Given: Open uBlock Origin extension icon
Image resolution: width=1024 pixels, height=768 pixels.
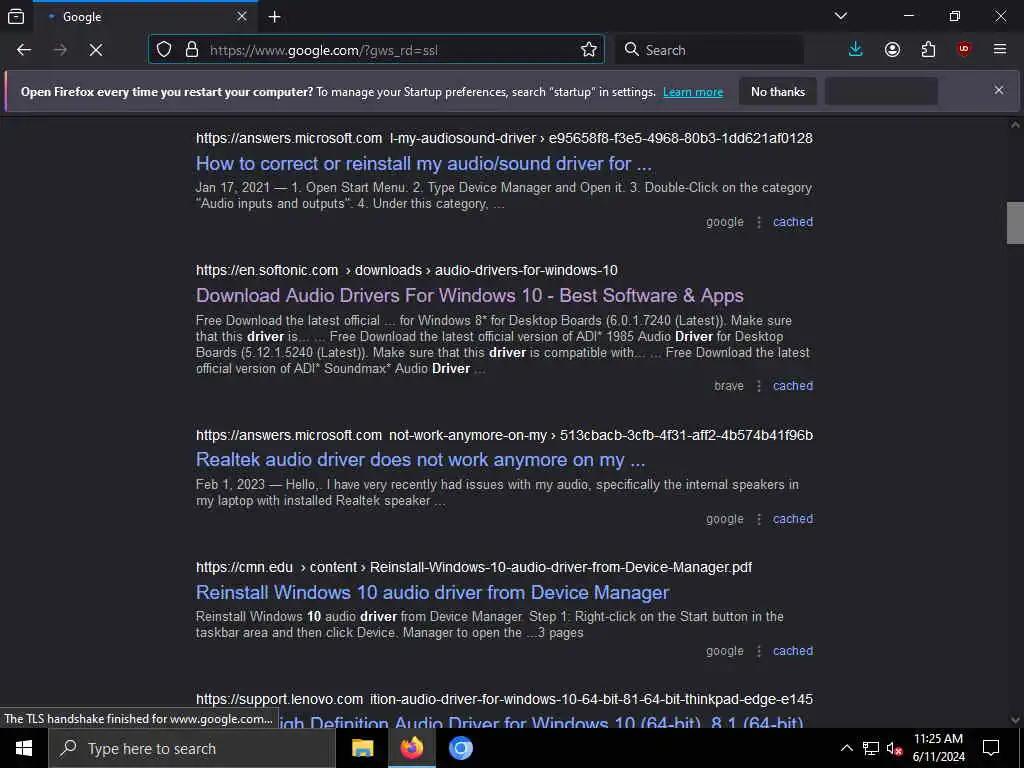Looking at the screenshot, I should coord(964,50).
